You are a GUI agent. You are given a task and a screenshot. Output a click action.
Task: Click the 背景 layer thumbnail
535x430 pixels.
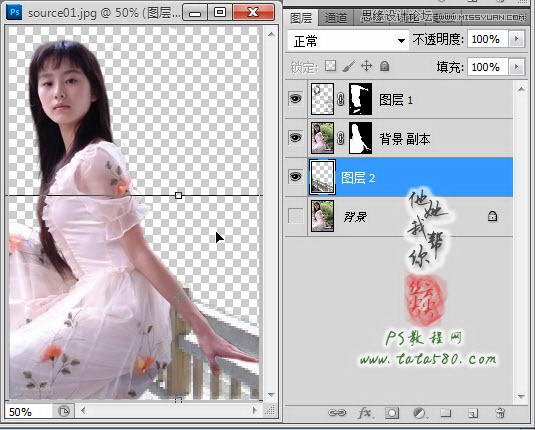coord(322,216)
